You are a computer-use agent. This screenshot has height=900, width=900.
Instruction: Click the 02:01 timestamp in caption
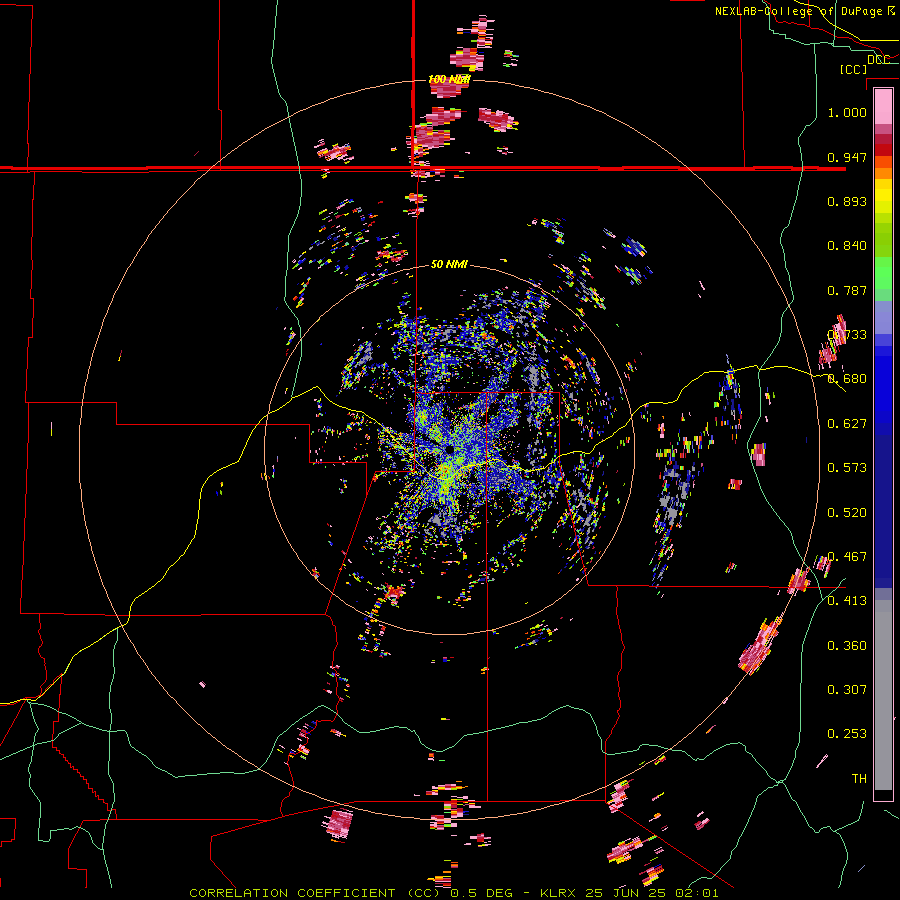click(x=699, y=893)
